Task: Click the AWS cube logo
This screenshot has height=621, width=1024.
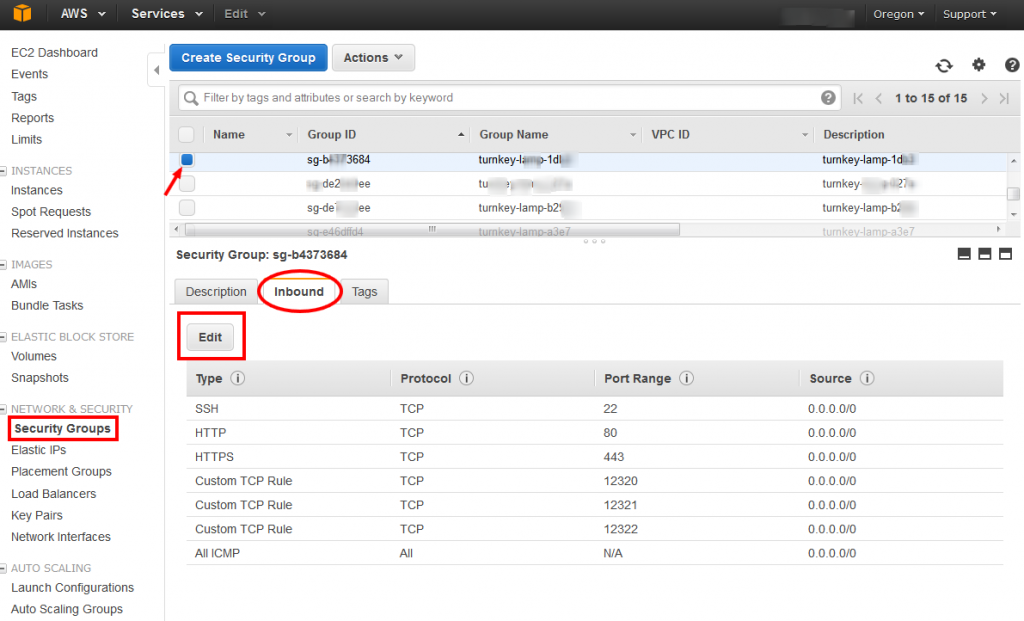Action: coord(21,13)
